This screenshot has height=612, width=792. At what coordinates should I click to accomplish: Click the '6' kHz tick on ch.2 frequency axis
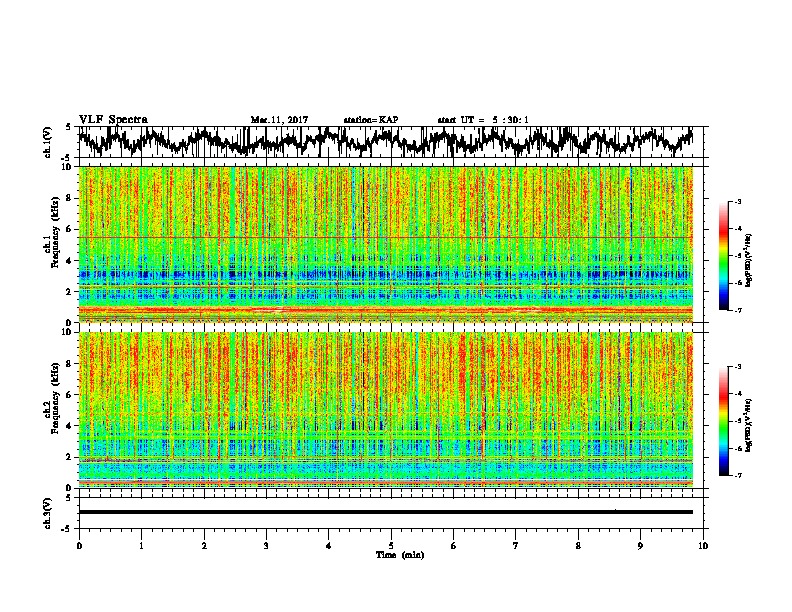(x=70, y=395)
